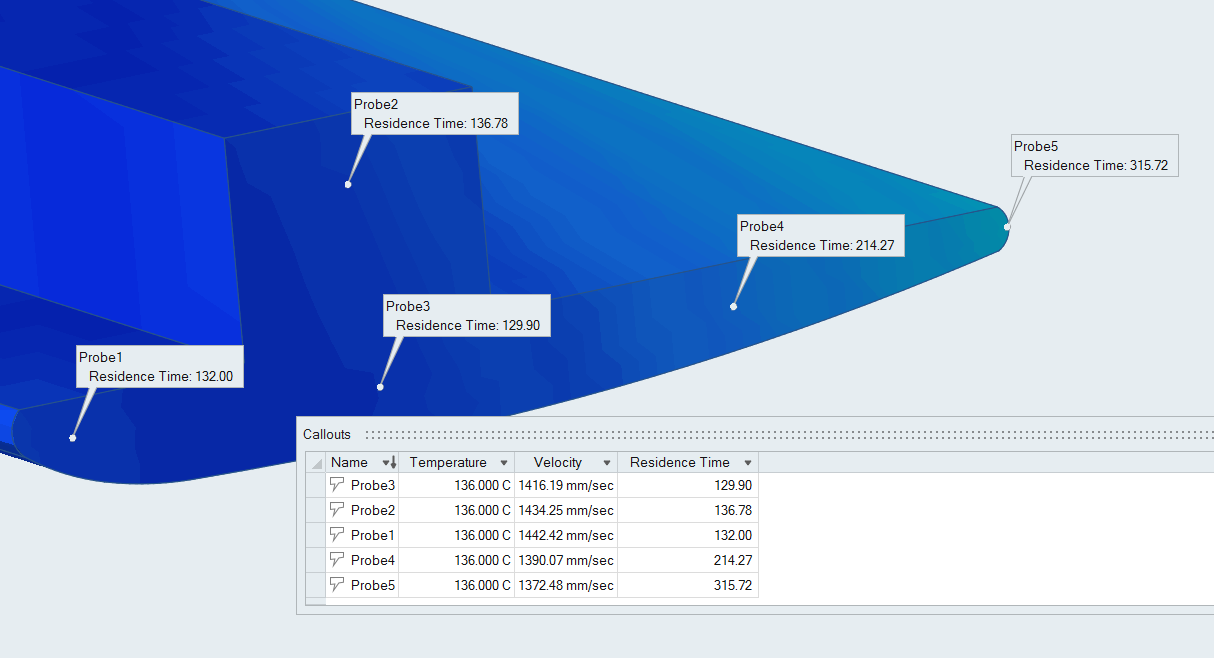Click the Probe4 callout icon in table
The image size is (1214, 658).
coord(337,560)
